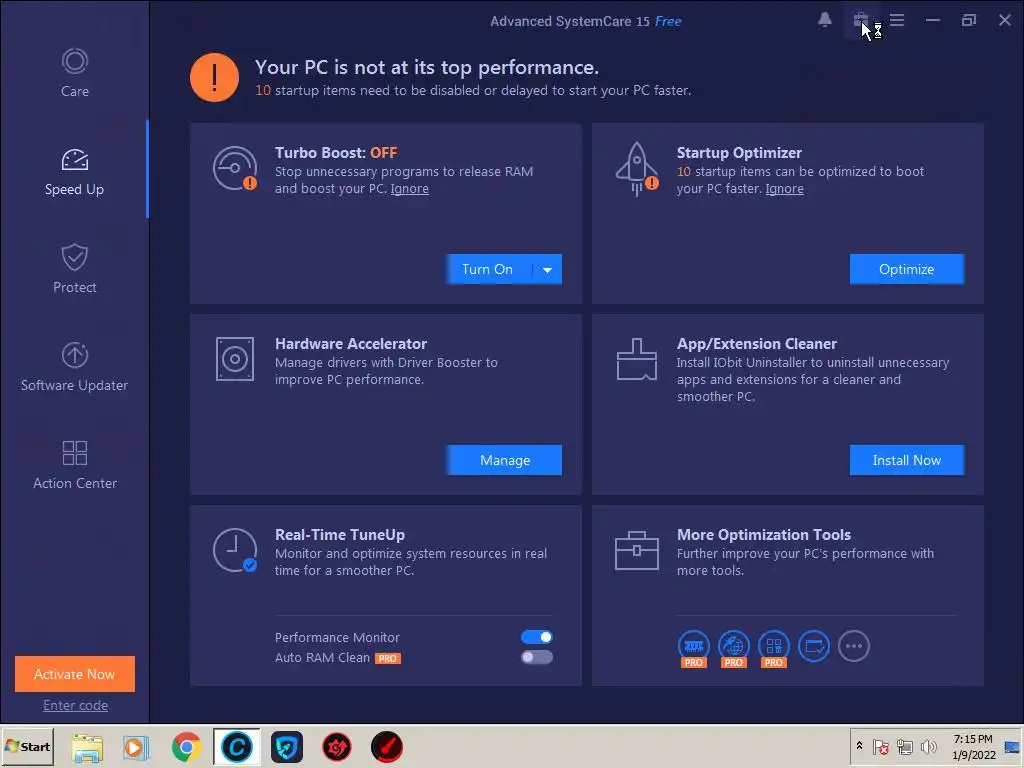This screenshot has width=1024, height=768.
Task: Open the app grid trash PRO tool
Action: [x=774, y=648]
